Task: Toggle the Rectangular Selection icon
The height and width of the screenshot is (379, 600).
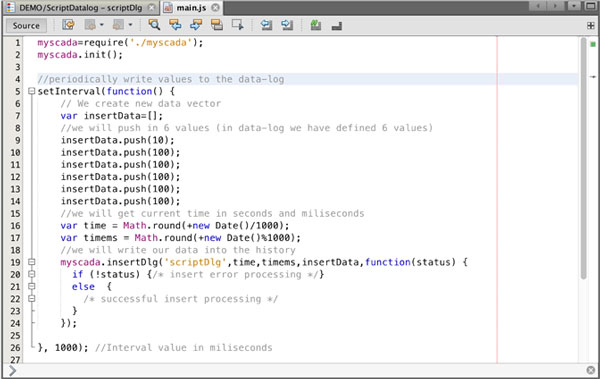Action: tap(238, 25)
